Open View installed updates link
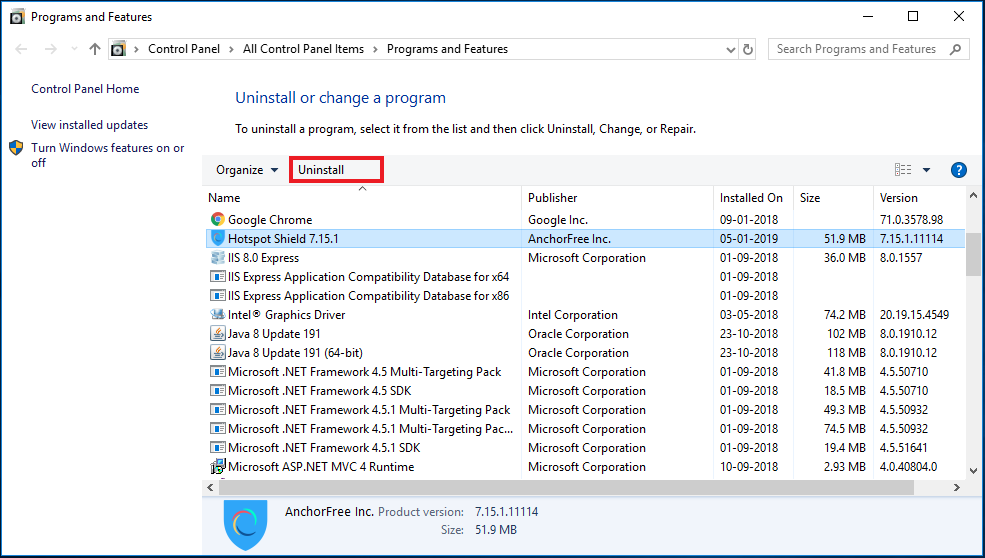 point(90,124)
